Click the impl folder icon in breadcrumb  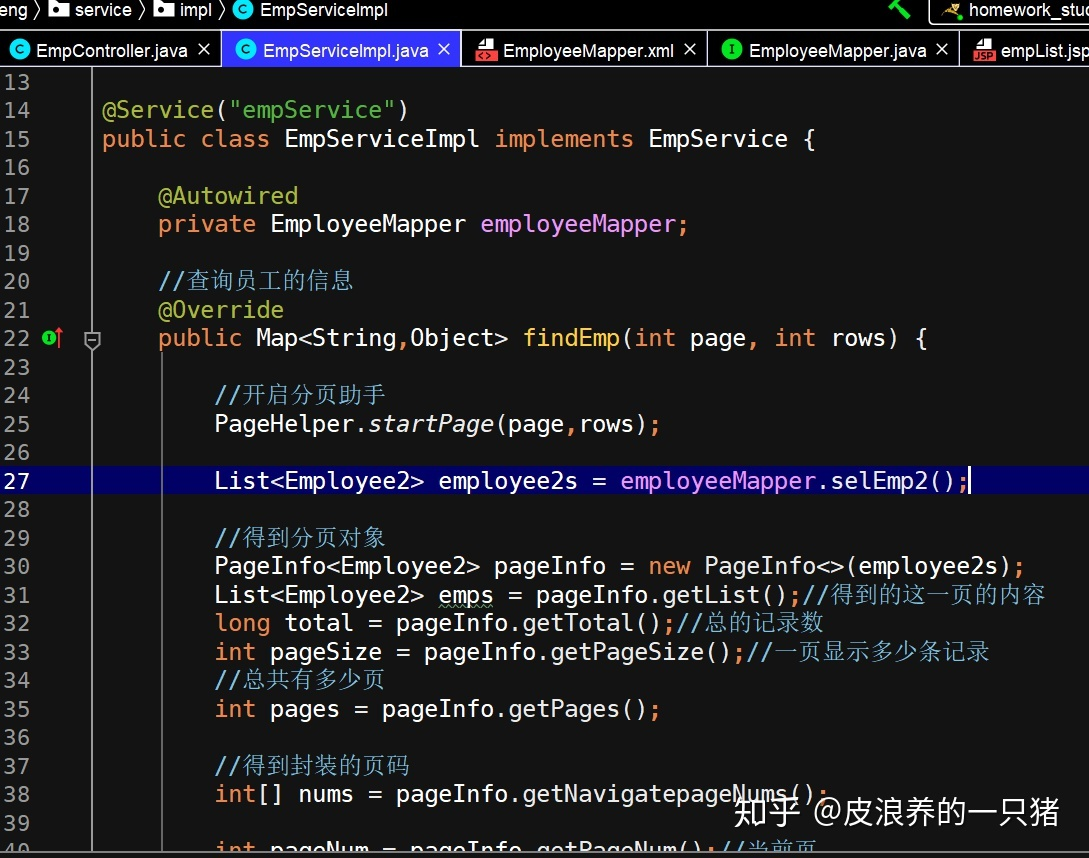click(x=164, y=9)
